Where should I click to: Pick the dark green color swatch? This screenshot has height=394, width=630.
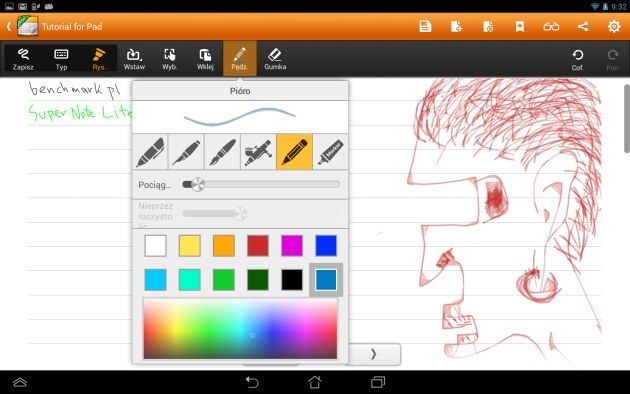click(258, 280)
